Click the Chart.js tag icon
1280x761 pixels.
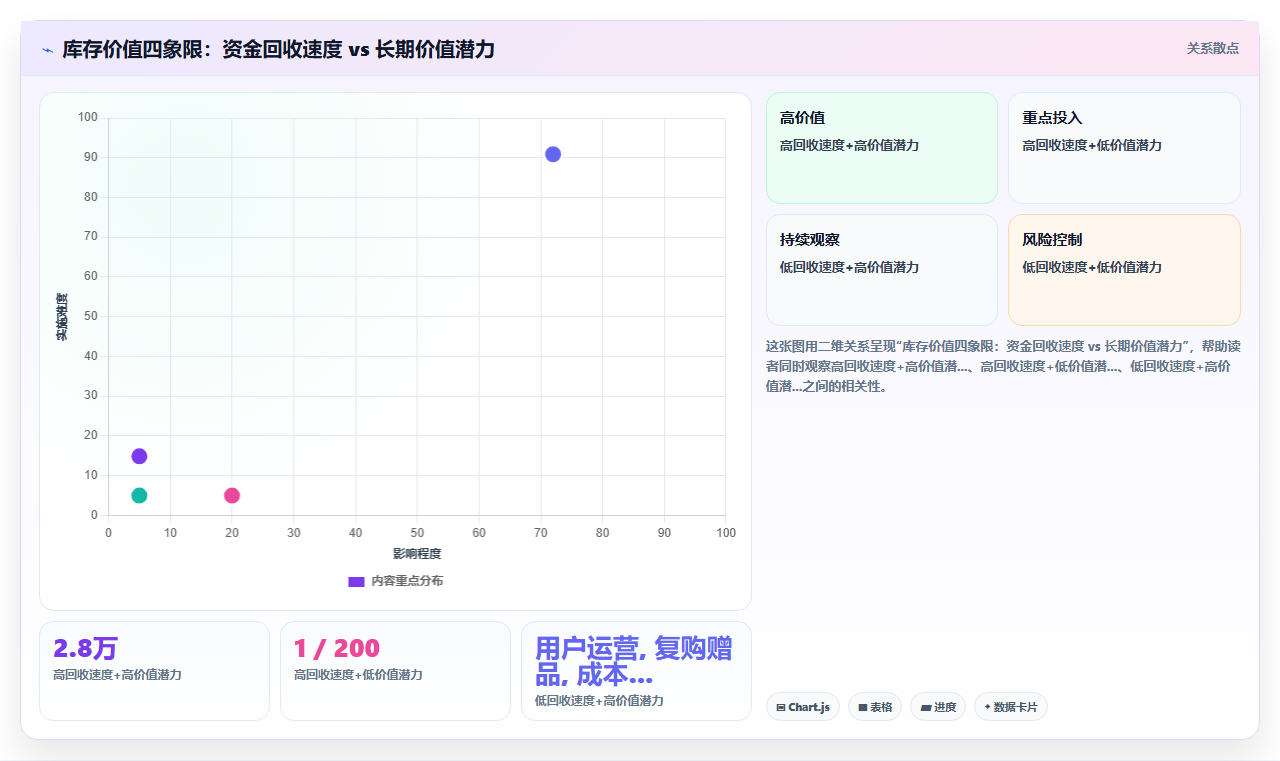click(x=781, y=707)
